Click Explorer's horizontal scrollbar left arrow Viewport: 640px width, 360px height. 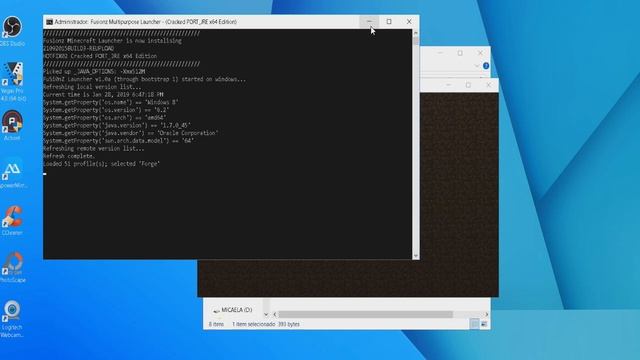click(x=275, y=314)
